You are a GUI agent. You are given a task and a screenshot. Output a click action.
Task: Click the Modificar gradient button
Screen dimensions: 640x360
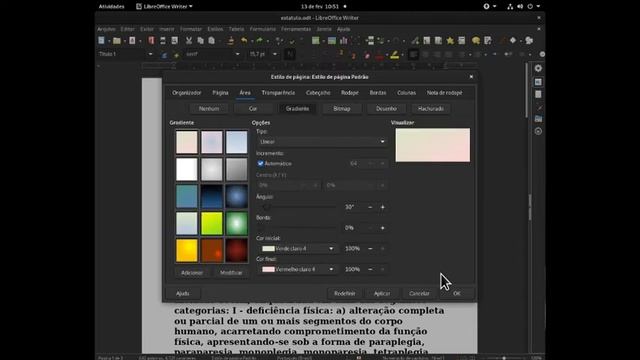coord(231,273)
